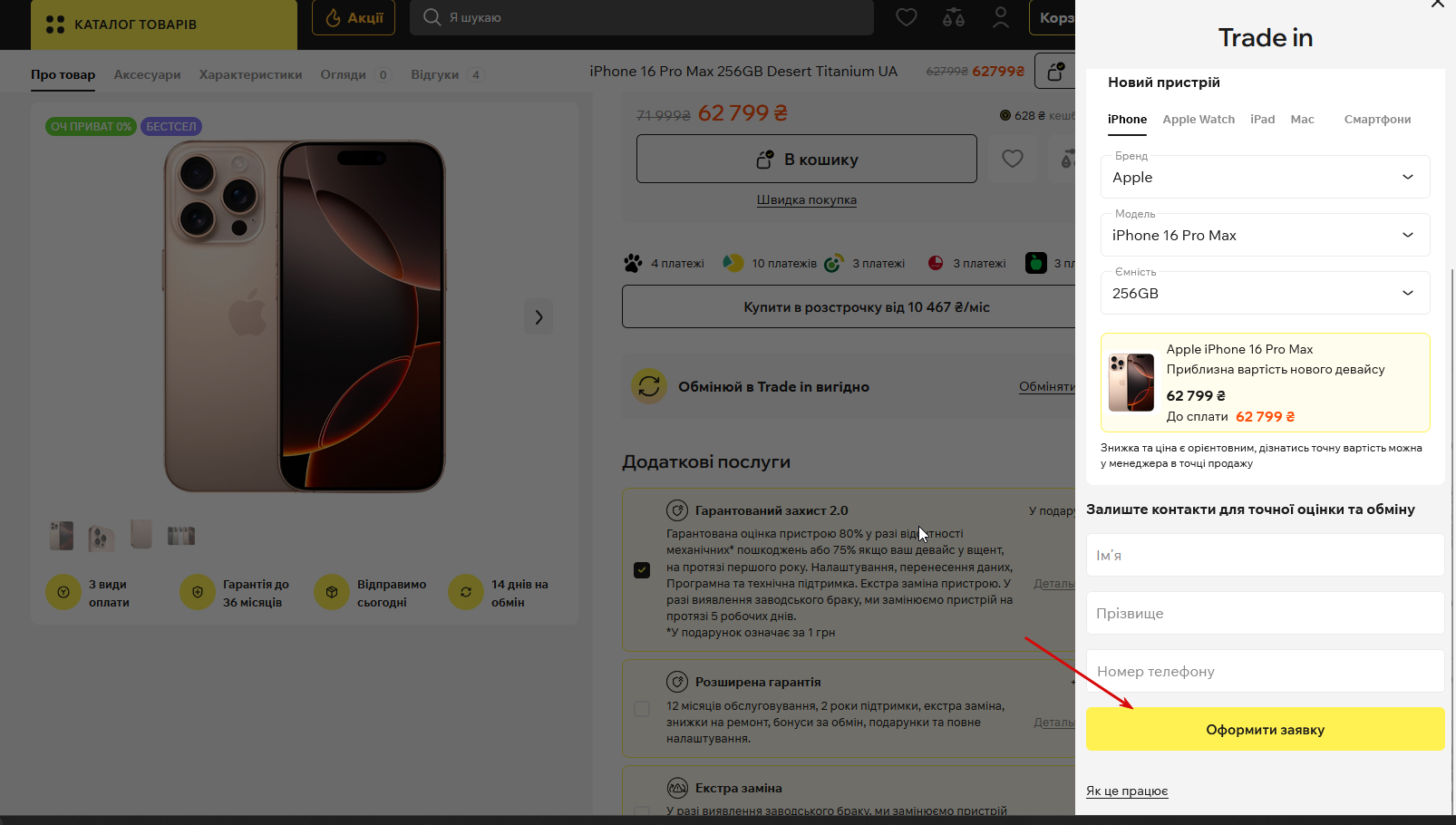The image size is (1456, 825).
Task: Open the Каталог товарів button
Action: click(164, 24)
